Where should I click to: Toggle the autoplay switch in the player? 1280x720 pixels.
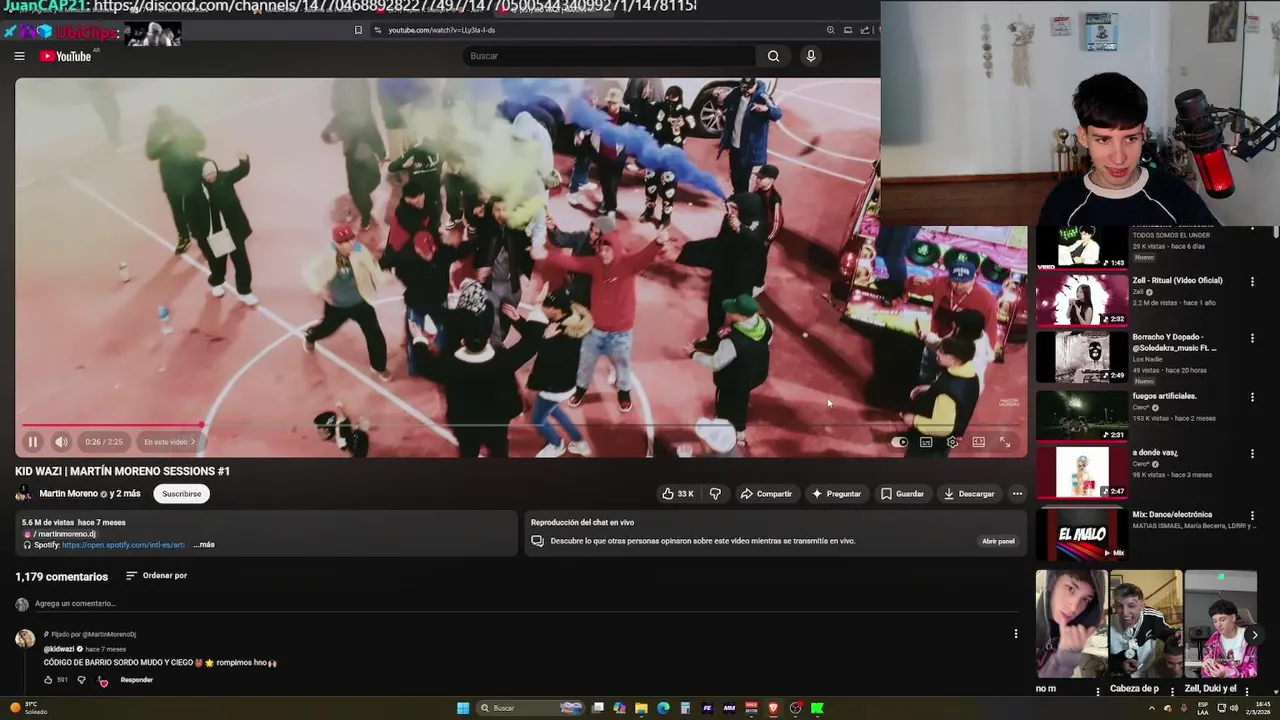[x=900, y=442]
